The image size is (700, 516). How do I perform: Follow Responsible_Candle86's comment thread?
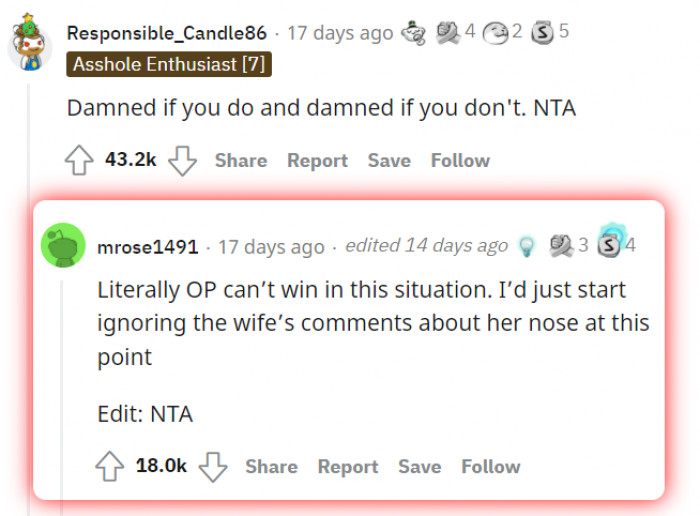(460, 160)
